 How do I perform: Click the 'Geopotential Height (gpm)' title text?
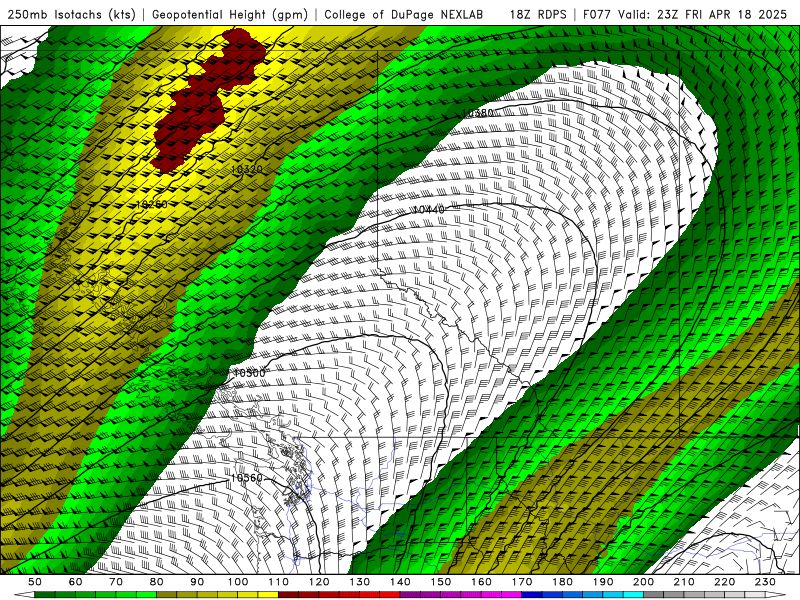click(230, 14)
